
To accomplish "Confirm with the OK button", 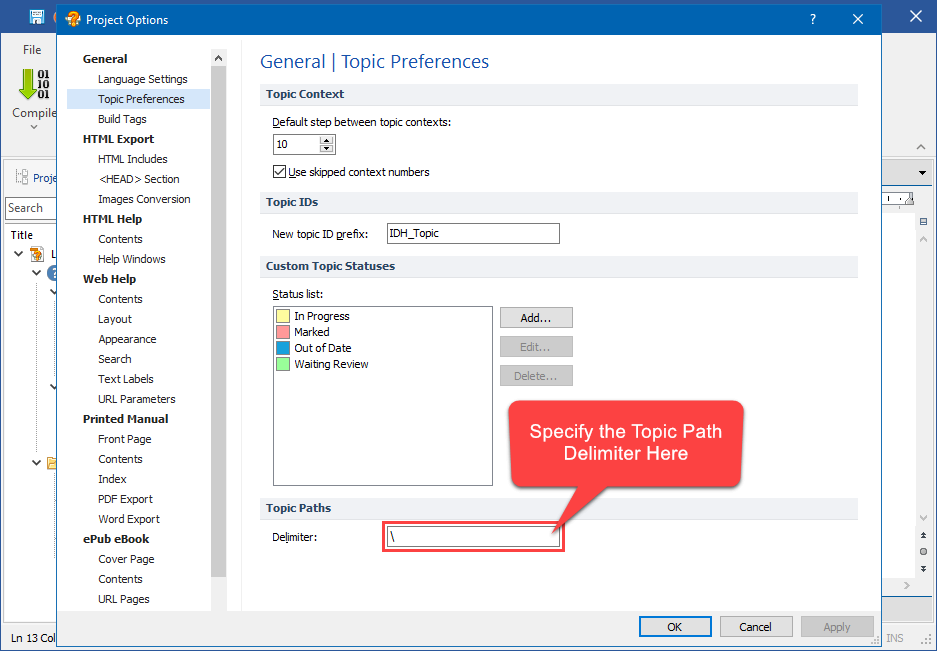I will (675, 626).
